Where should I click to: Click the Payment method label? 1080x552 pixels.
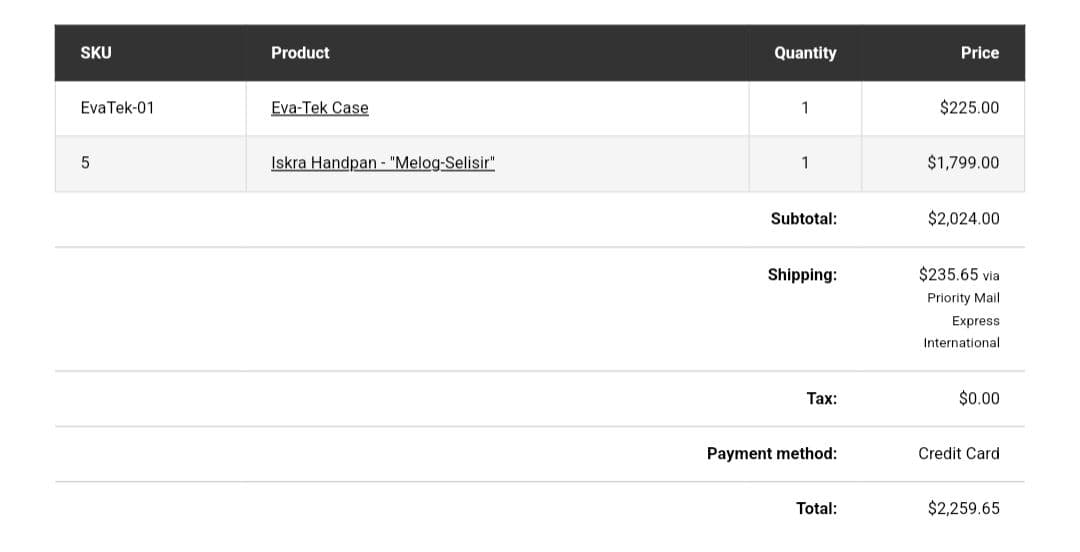coord(771,454)
